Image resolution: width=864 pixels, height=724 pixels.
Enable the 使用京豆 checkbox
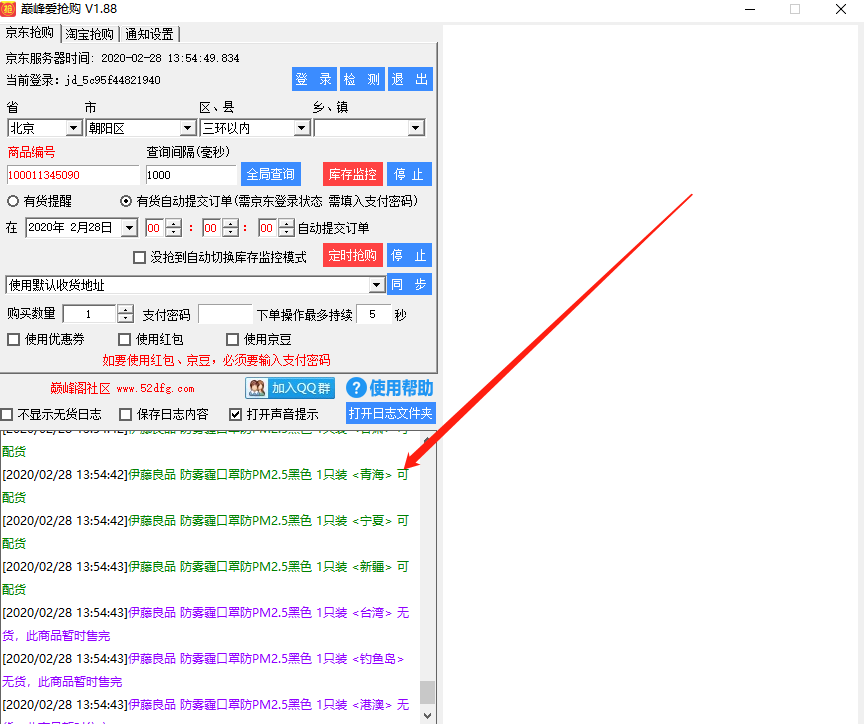tap(233, 339)
